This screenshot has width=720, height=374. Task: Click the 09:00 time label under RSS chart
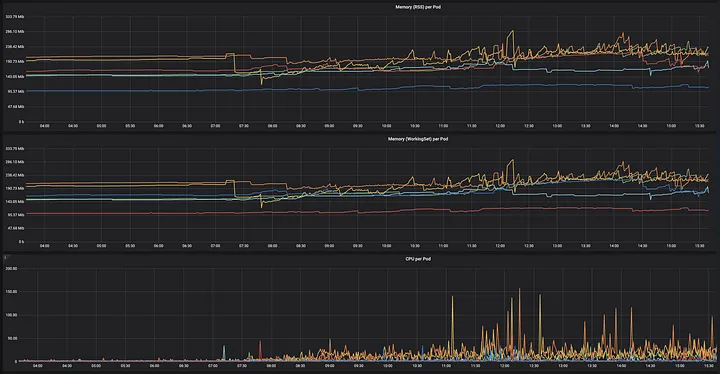(x=329, y=125)
